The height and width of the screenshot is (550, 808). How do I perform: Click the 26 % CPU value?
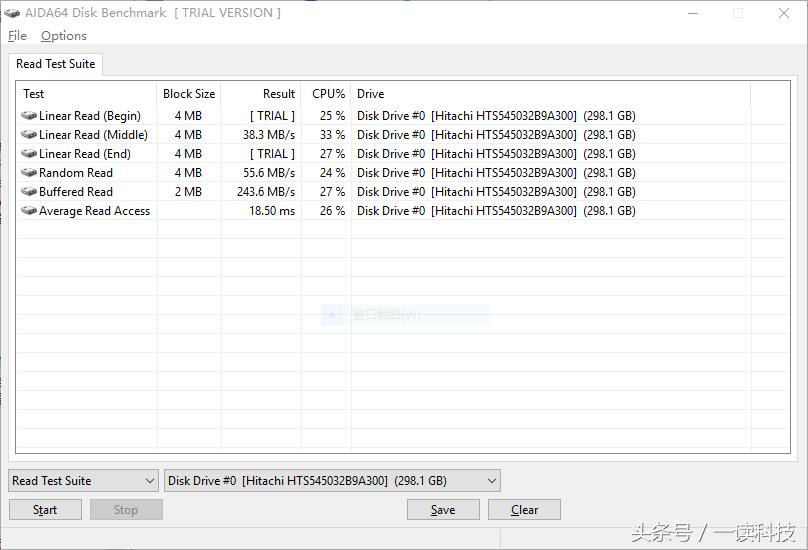pyautogui.click(x=332, y=211)
